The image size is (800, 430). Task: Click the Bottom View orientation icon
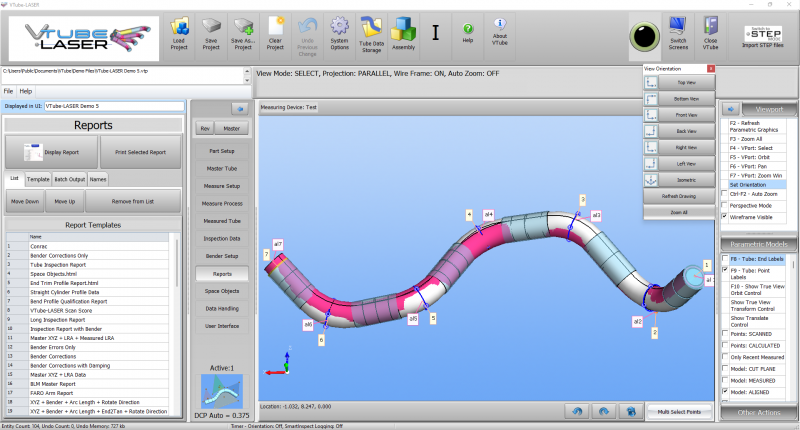(x=651, y=98)
